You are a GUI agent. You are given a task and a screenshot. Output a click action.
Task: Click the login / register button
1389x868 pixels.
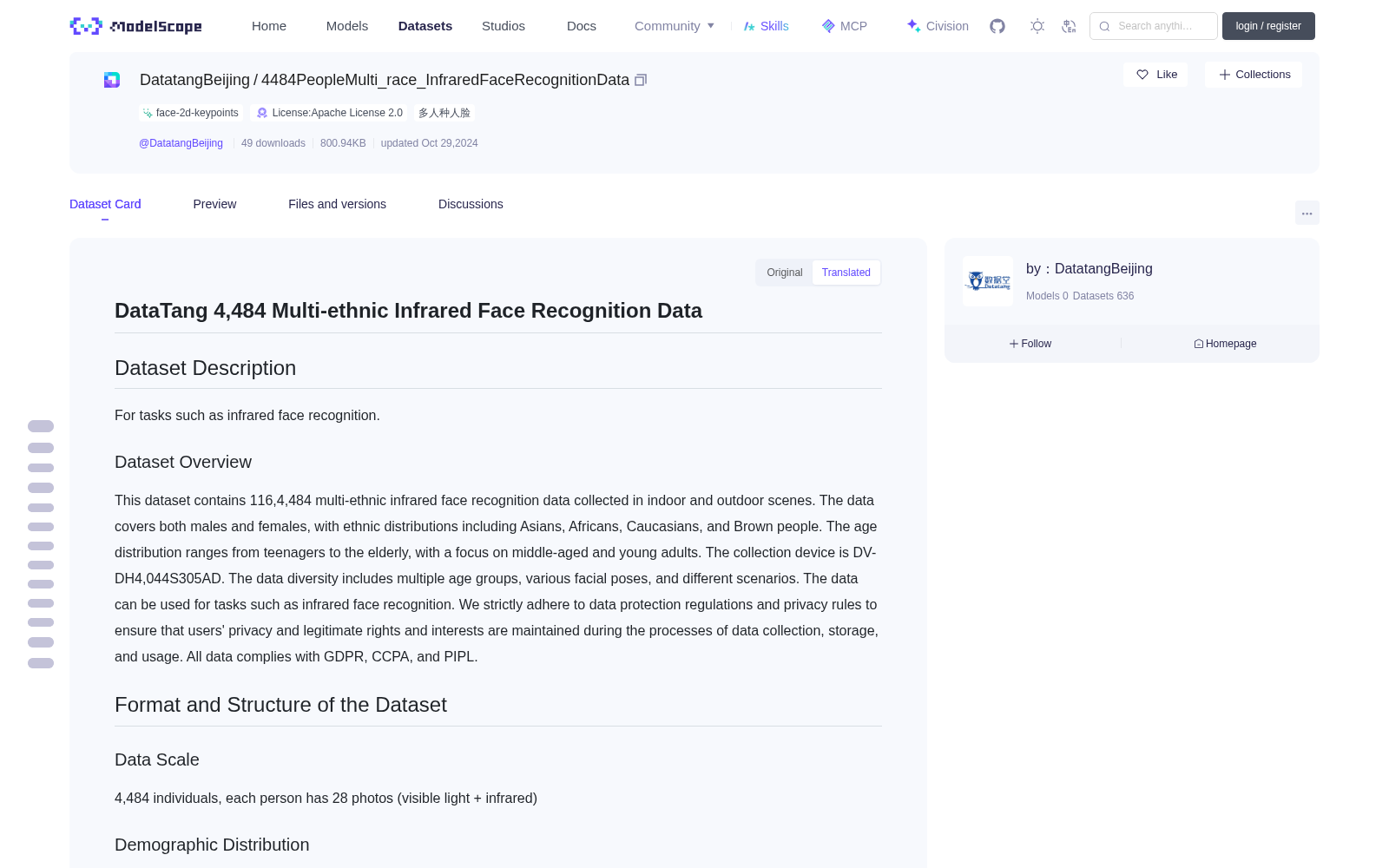pyautogui.click(x=1268, y=26)
